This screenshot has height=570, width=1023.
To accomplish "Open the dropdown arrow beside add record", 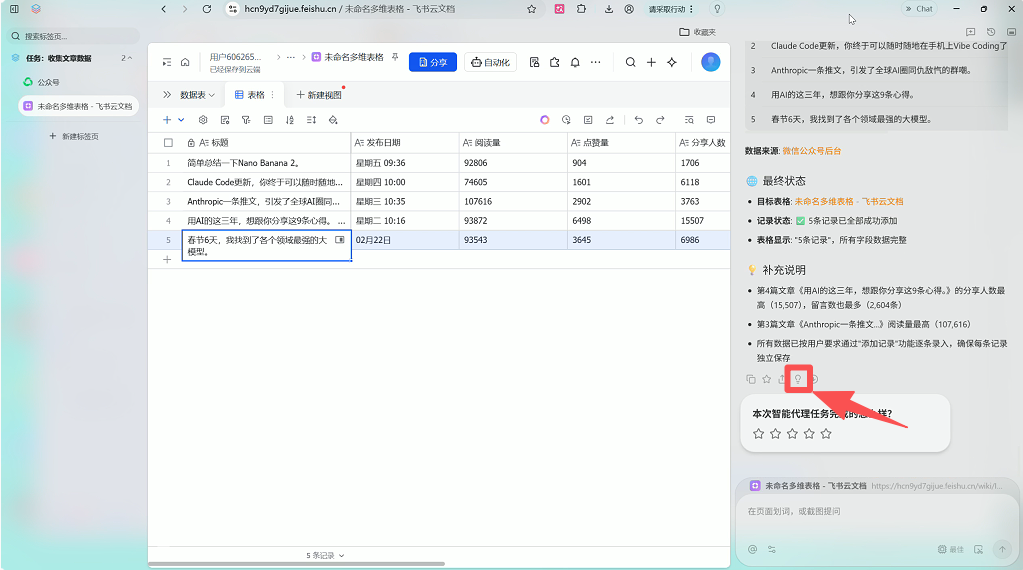I will [181, 120].
